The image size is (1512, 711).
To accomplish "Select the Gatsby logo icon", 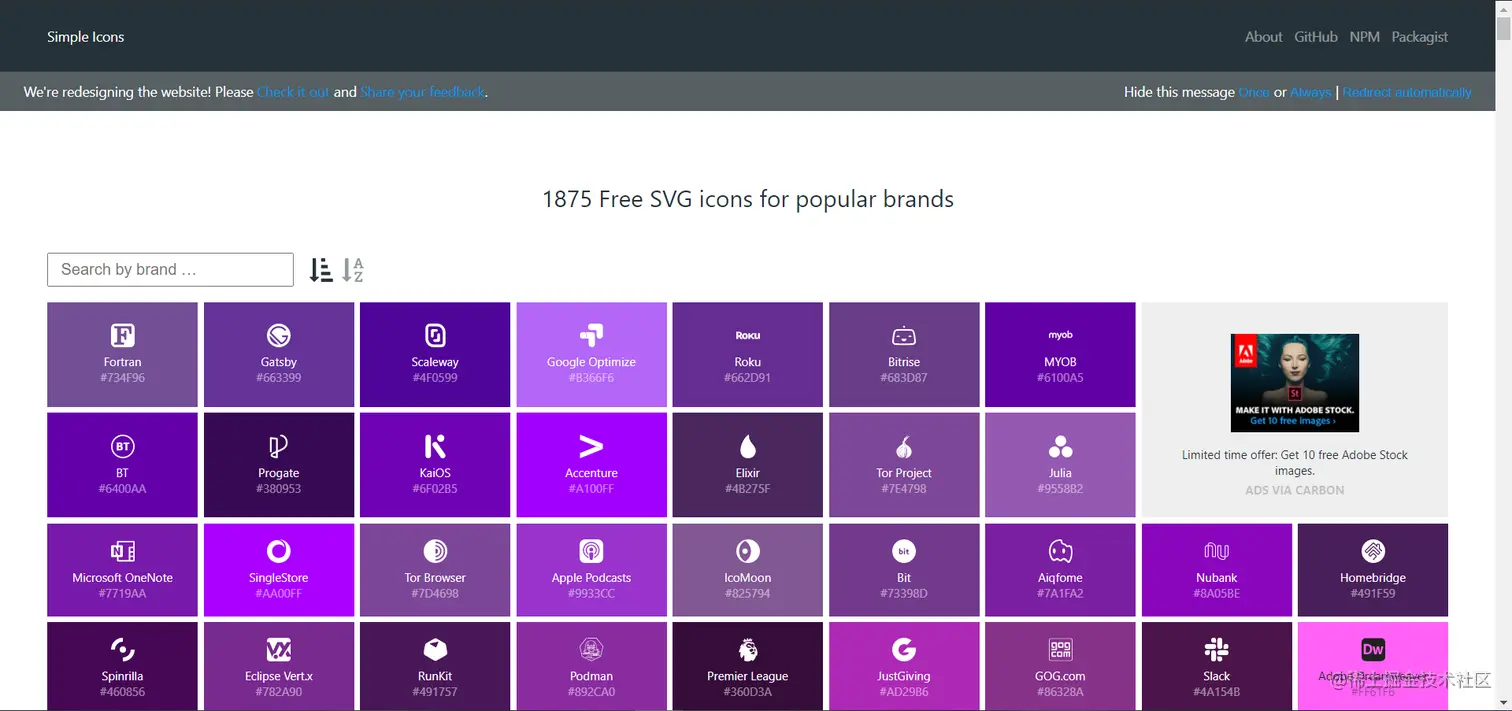I will (x=278, y=335).
